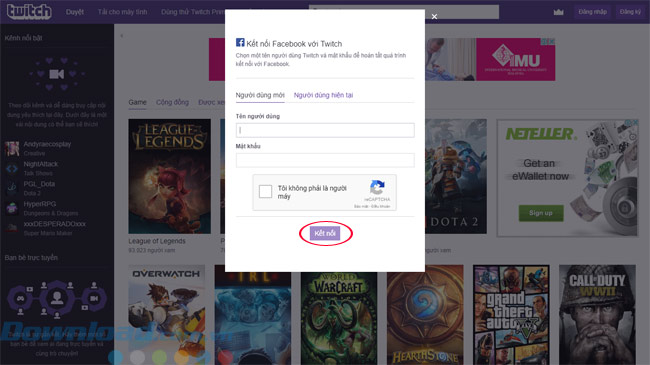Click the Prime crown icon
The height and width of the screenshot is (365, 650).
558,12
